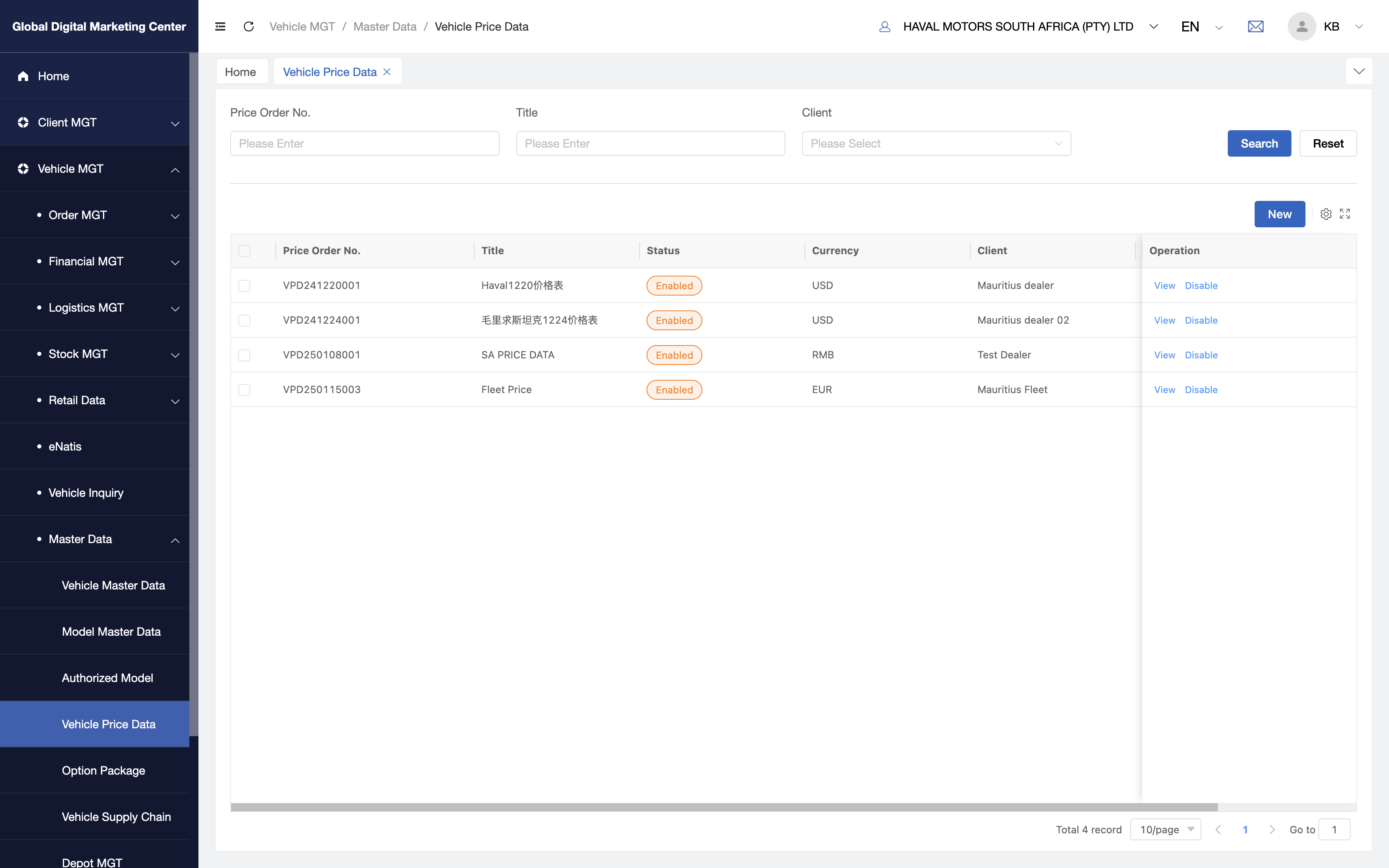The height and width of the screenshot is (868, 1389).
Task: Collapse Vehicle MGT menu
Action: click(175, 170)
